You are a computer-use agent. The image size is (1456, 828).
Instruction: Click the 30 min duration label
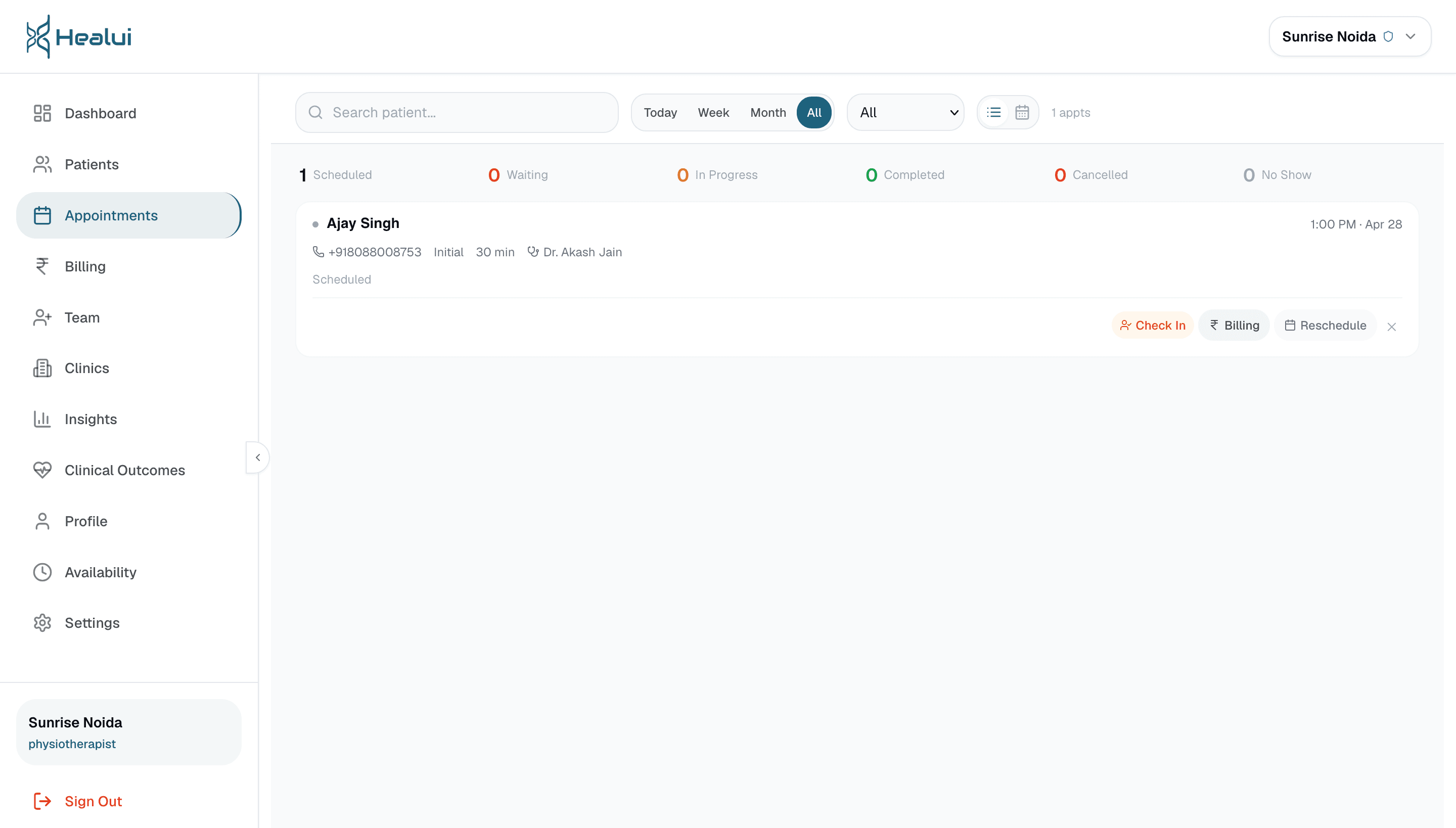(495, 252)
